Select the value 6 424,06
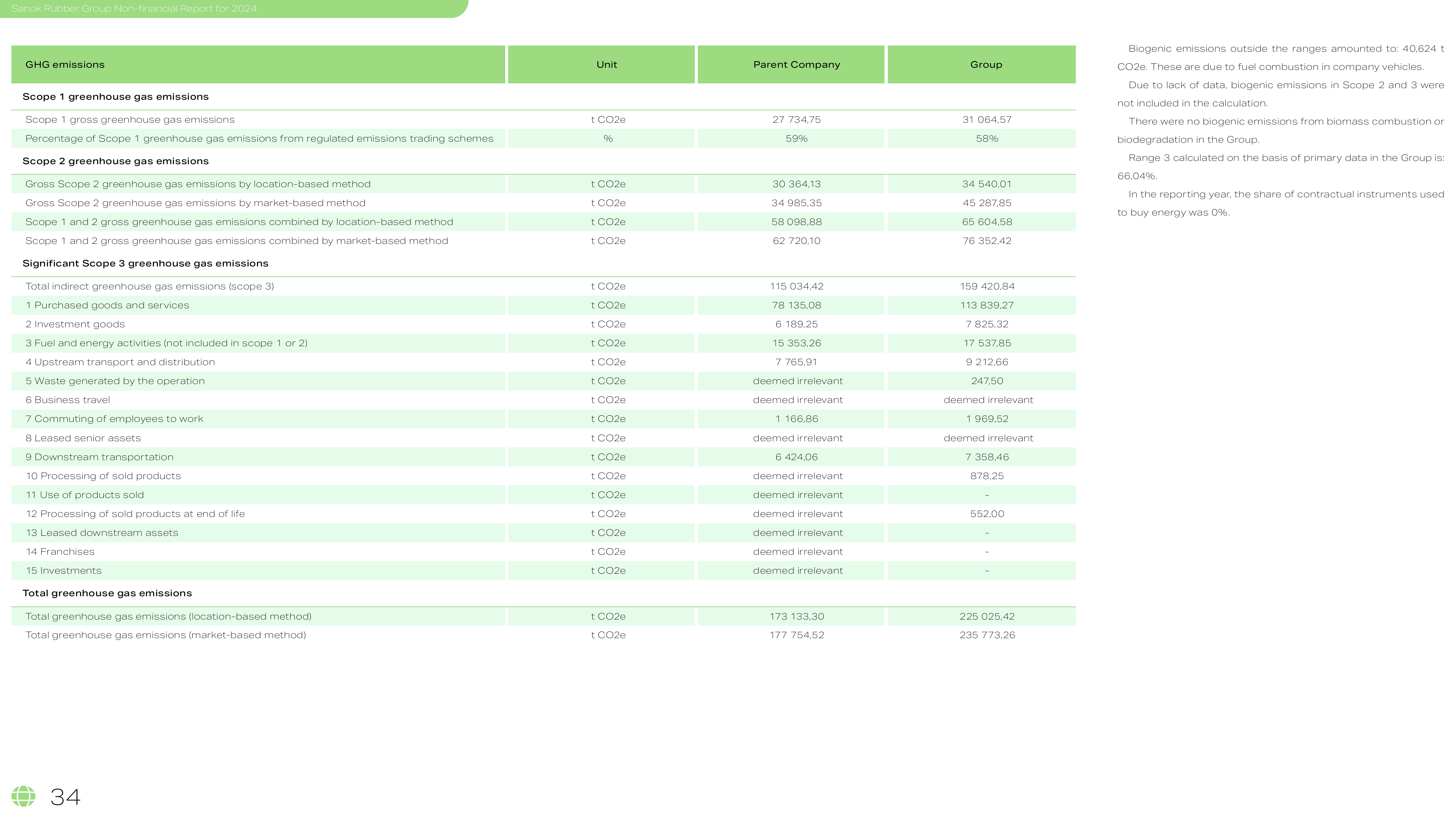This screenshot has height=819, width=1456. point(797,457)
